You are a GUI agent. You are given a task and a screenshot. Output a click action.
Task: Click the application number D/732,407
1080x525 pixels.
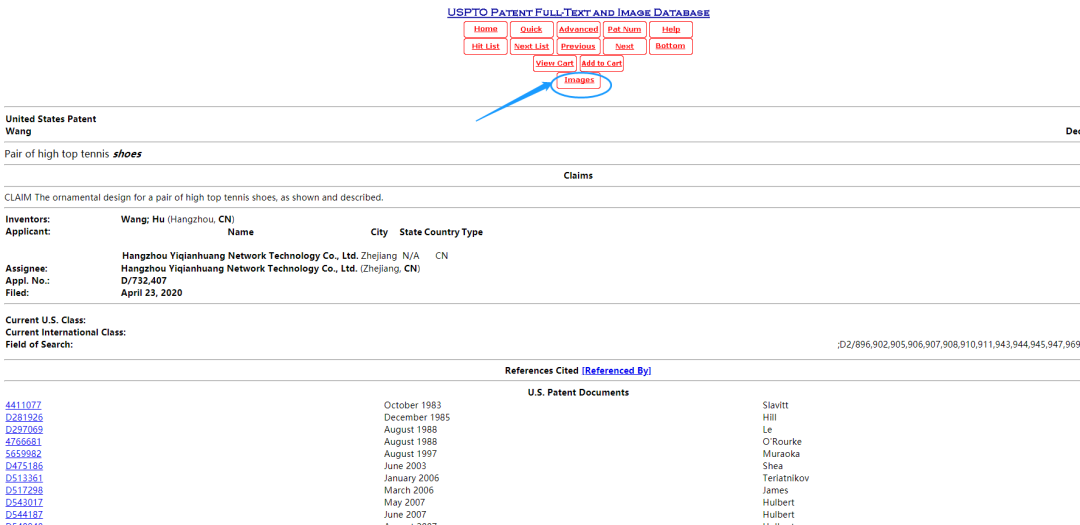144,280
